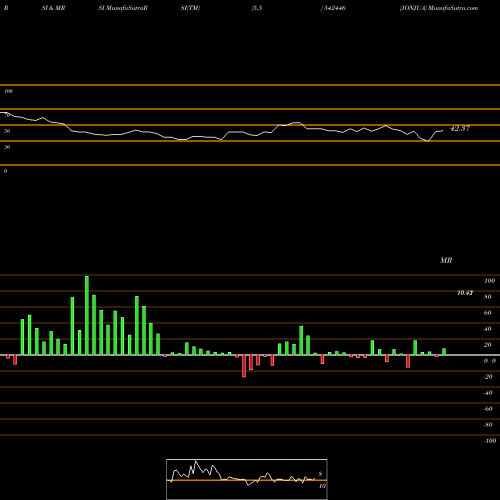The height and width of the screenshot is (500, 500).
Task: Click the RSI value 42.37 label
Action: [460, 128]
